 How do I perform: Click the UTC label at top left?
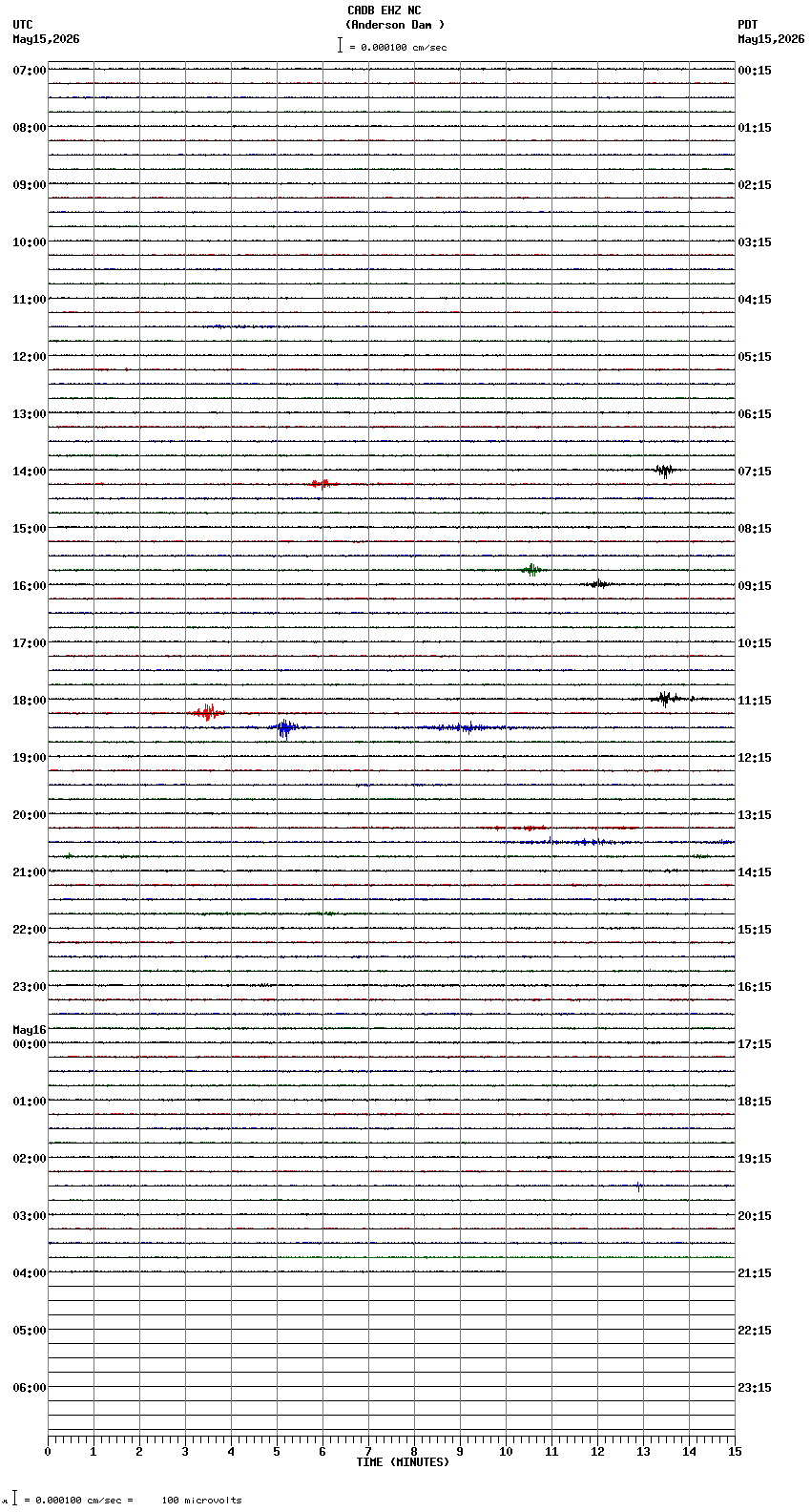tap(23, 25)
